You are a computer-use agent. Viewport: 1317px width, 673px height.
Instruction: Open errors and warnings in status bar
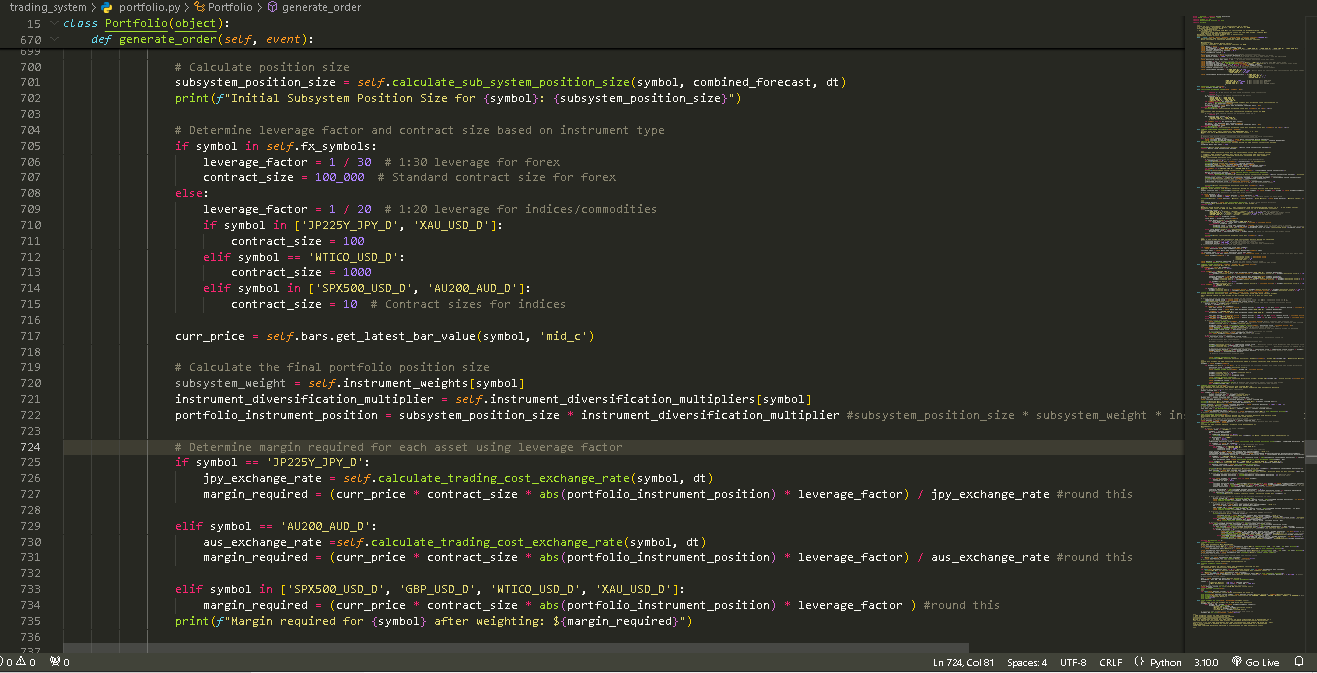[20, 662]
